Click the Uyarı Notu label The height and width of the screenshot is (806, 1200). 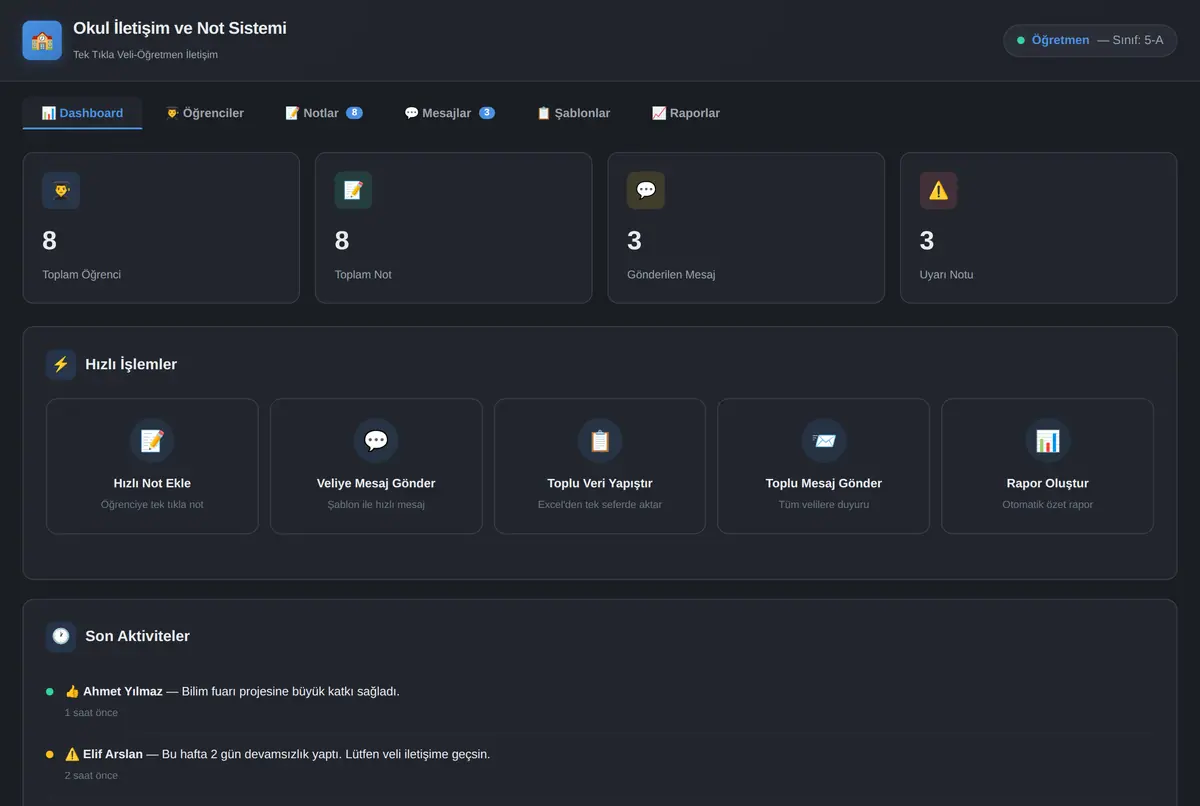[x=946, y=274]
